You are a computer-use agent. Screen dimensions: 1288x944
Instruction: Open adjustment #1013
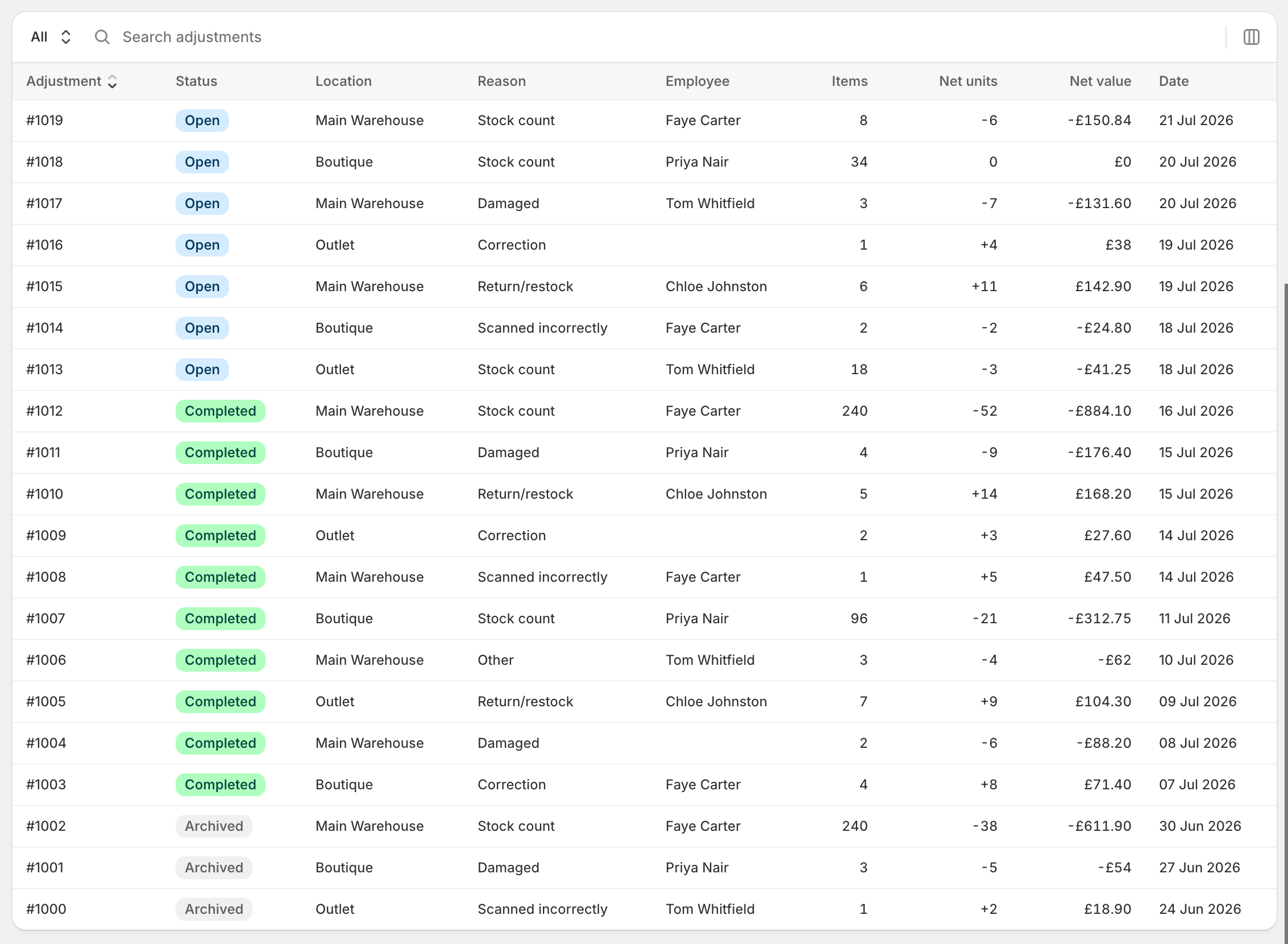pos(645,370)
